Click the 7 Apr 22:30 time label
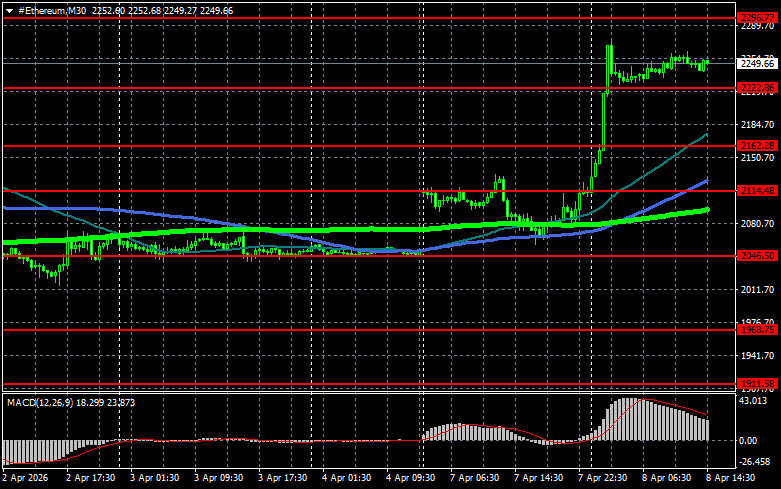This screenshot has width=781, height=489. [x=602, y=478]
